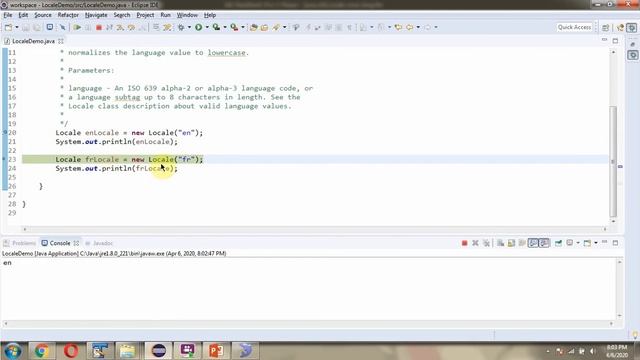The width and height of the screenshot is (640, 360).
Task: Click the Open Perspective icon
Action: coord(606,27)
